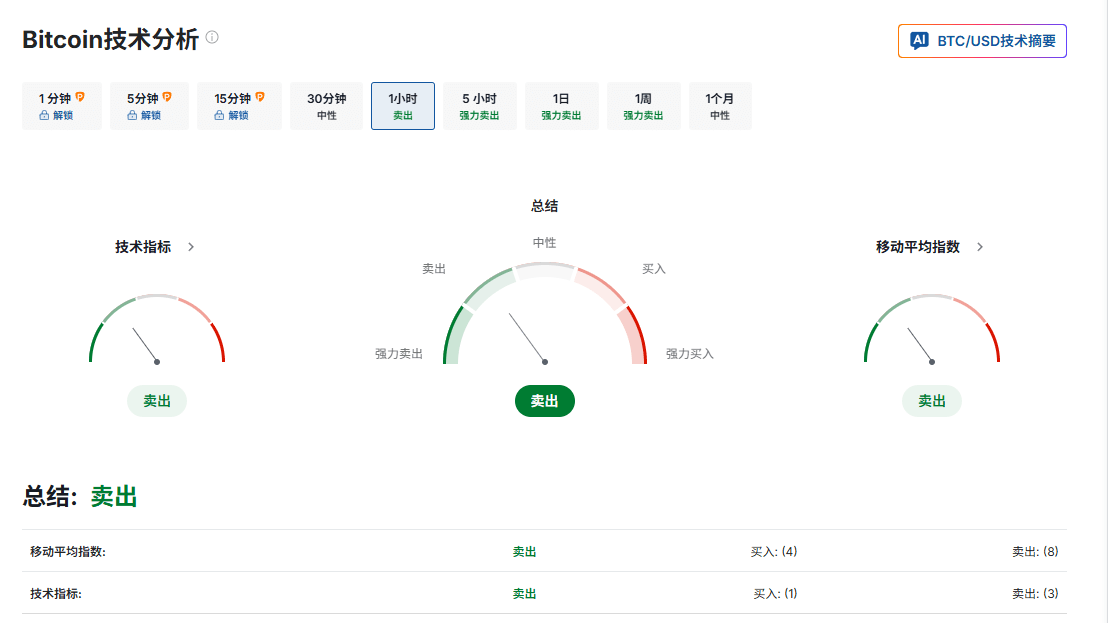The width and height of the screenshot is (1111, 623).
Task: Click the 技术指标 gauge dial
Action: coord(157,329)
